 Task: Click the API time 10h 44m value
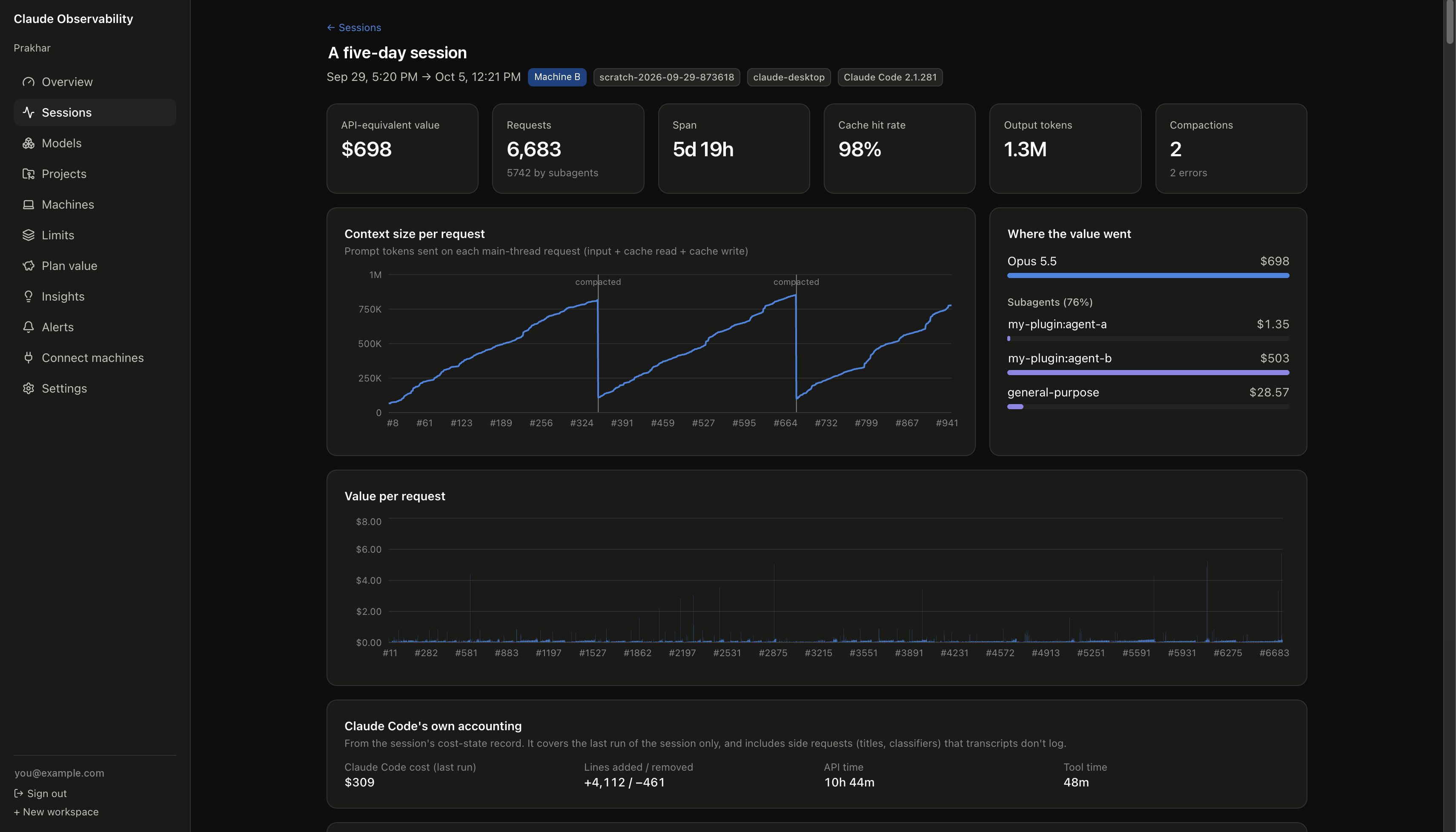coord(849,782)
